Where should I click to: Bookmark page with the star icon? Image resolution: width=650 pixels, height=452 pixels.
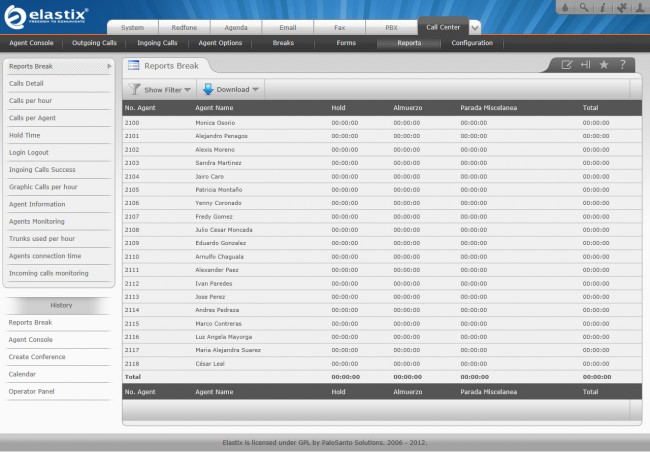click(x=603, y=65)
